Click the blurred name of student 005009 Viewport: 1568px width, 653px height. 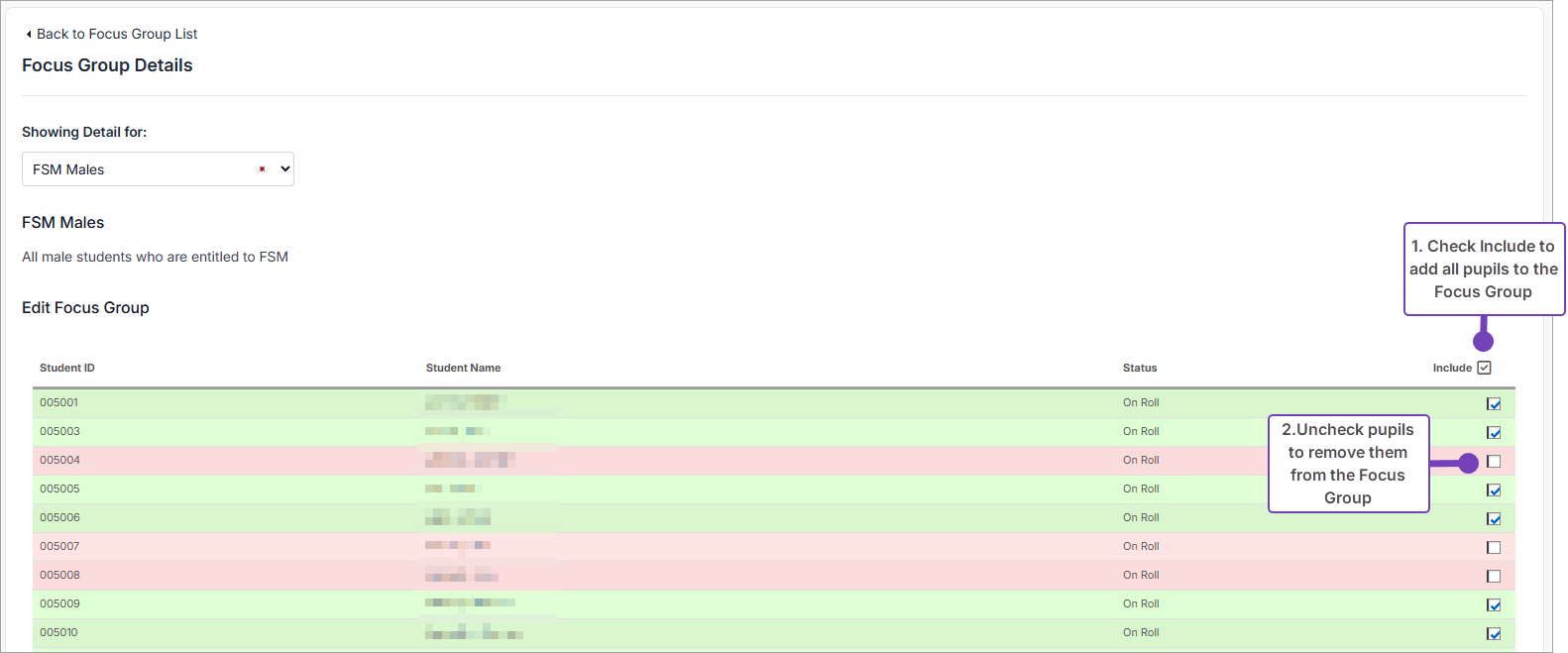tap(470, 602)
